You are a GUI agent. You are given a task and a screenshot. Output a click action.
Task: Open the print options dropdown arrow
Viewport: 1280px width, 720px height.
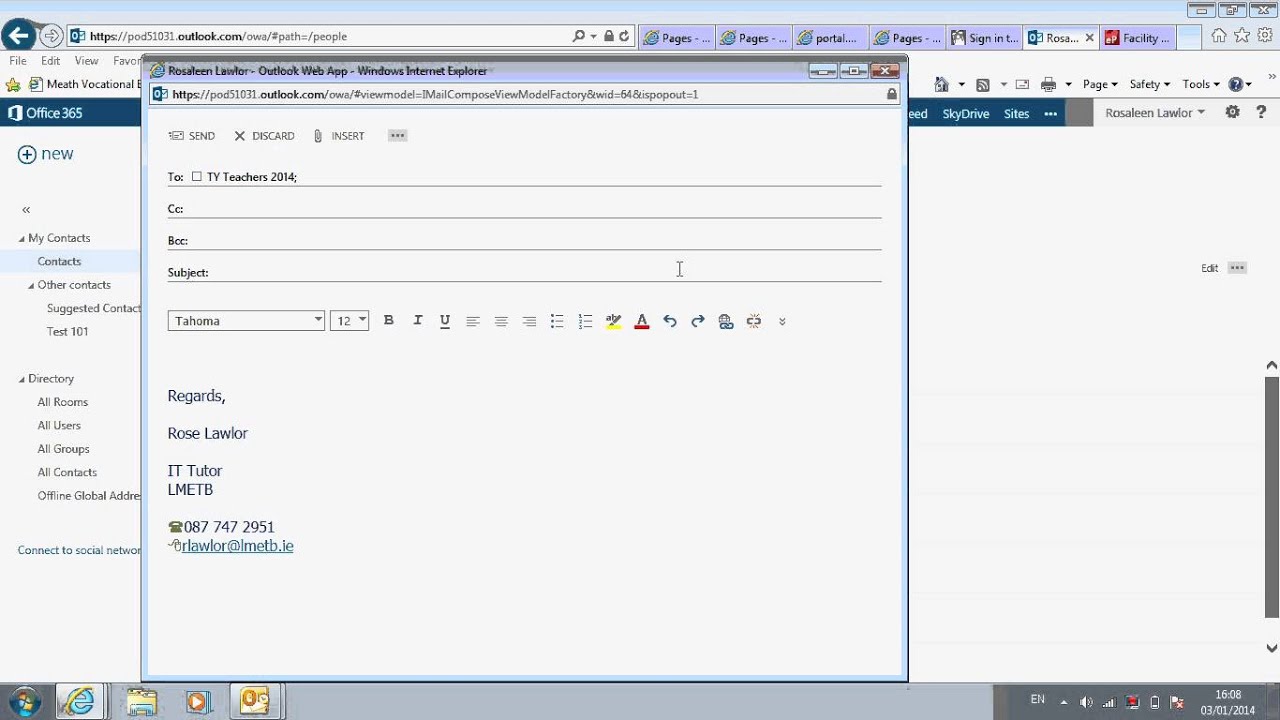point(1068,85)
